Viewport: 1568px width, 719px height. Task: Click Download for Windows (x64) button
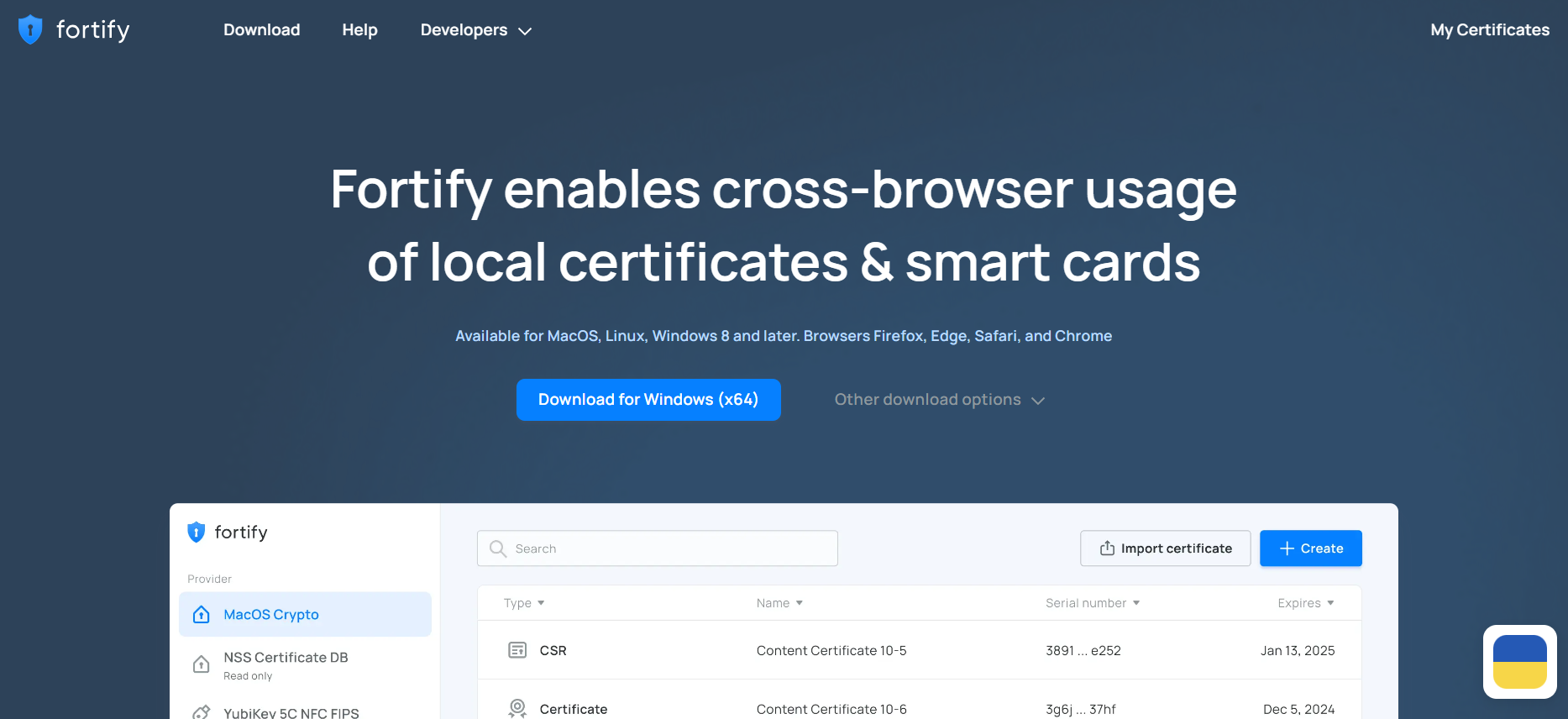pos(648,400)
